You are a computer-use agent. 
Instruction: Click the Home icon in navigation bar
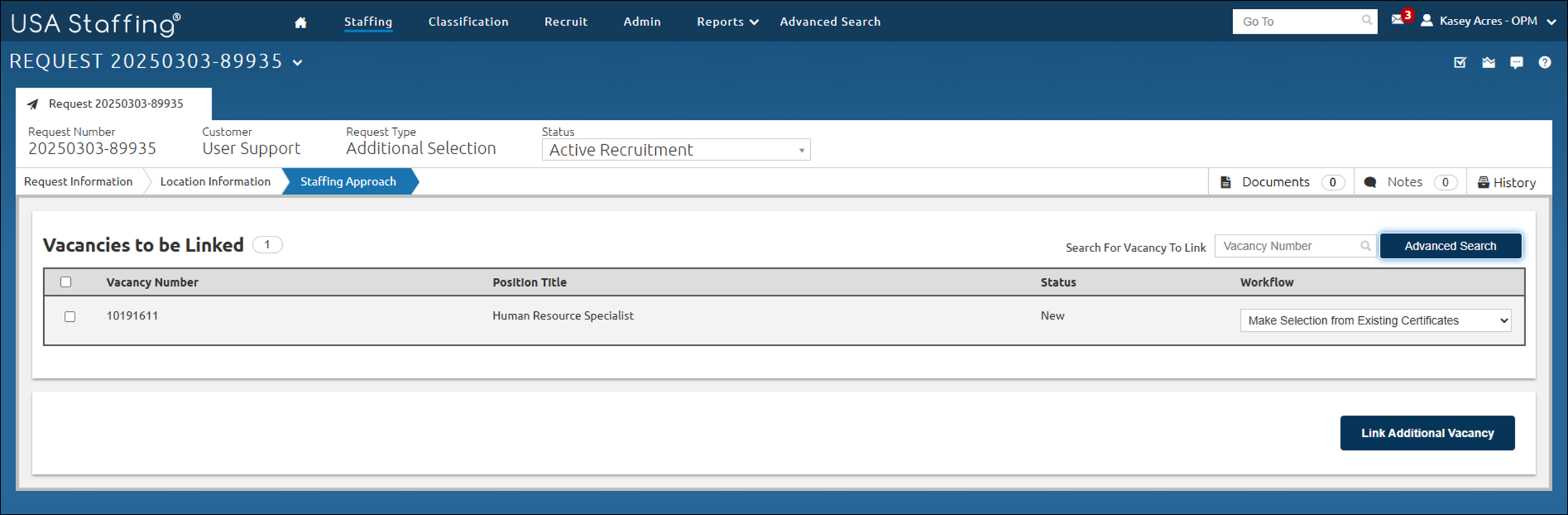(300, 23)
